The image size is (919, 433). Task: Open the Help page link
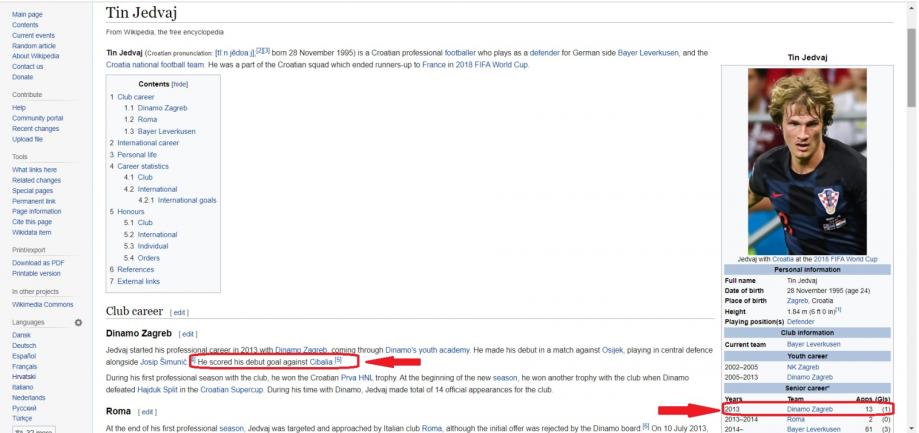point(19,108)
